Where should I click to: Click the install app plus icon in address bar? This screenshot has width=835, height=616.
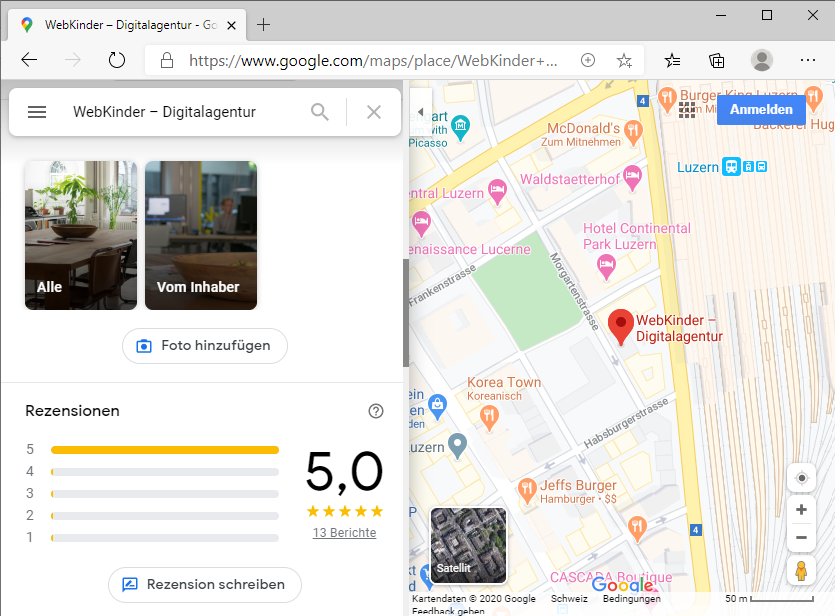pos(588,60)
